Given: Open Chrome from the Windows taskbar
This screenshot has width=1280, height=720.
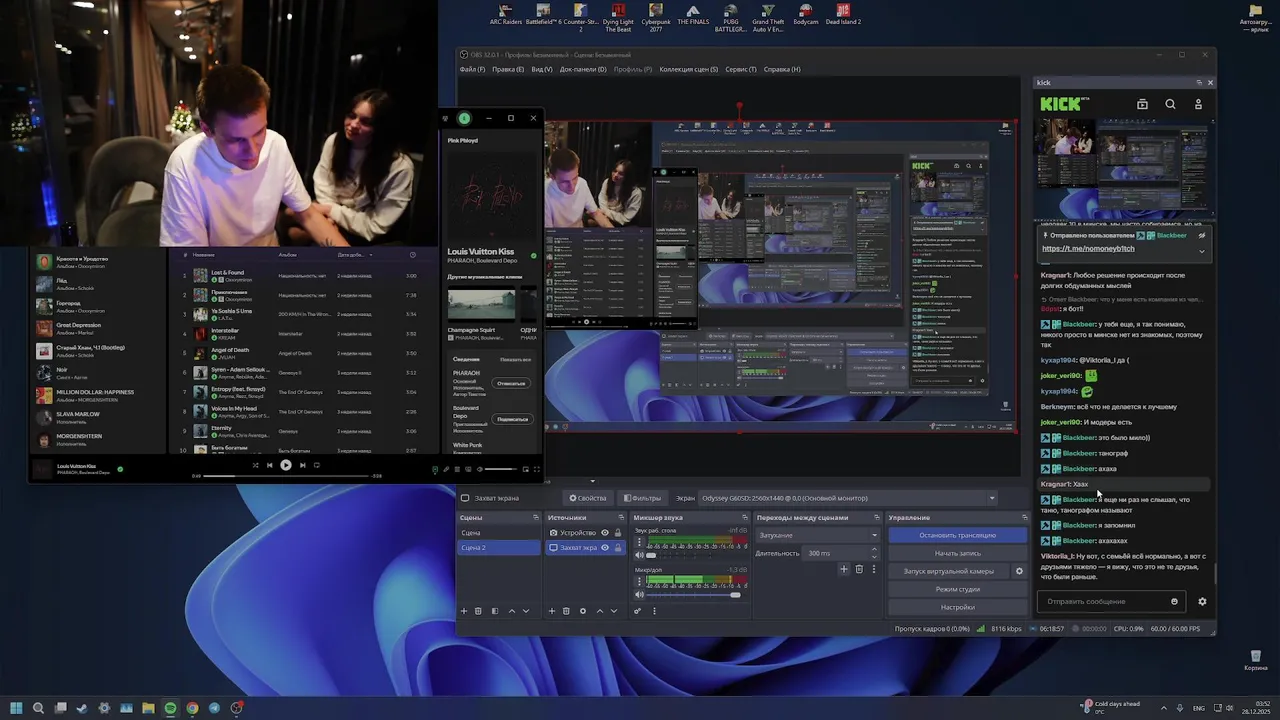Looking at the screenshot, I should 192,708.
